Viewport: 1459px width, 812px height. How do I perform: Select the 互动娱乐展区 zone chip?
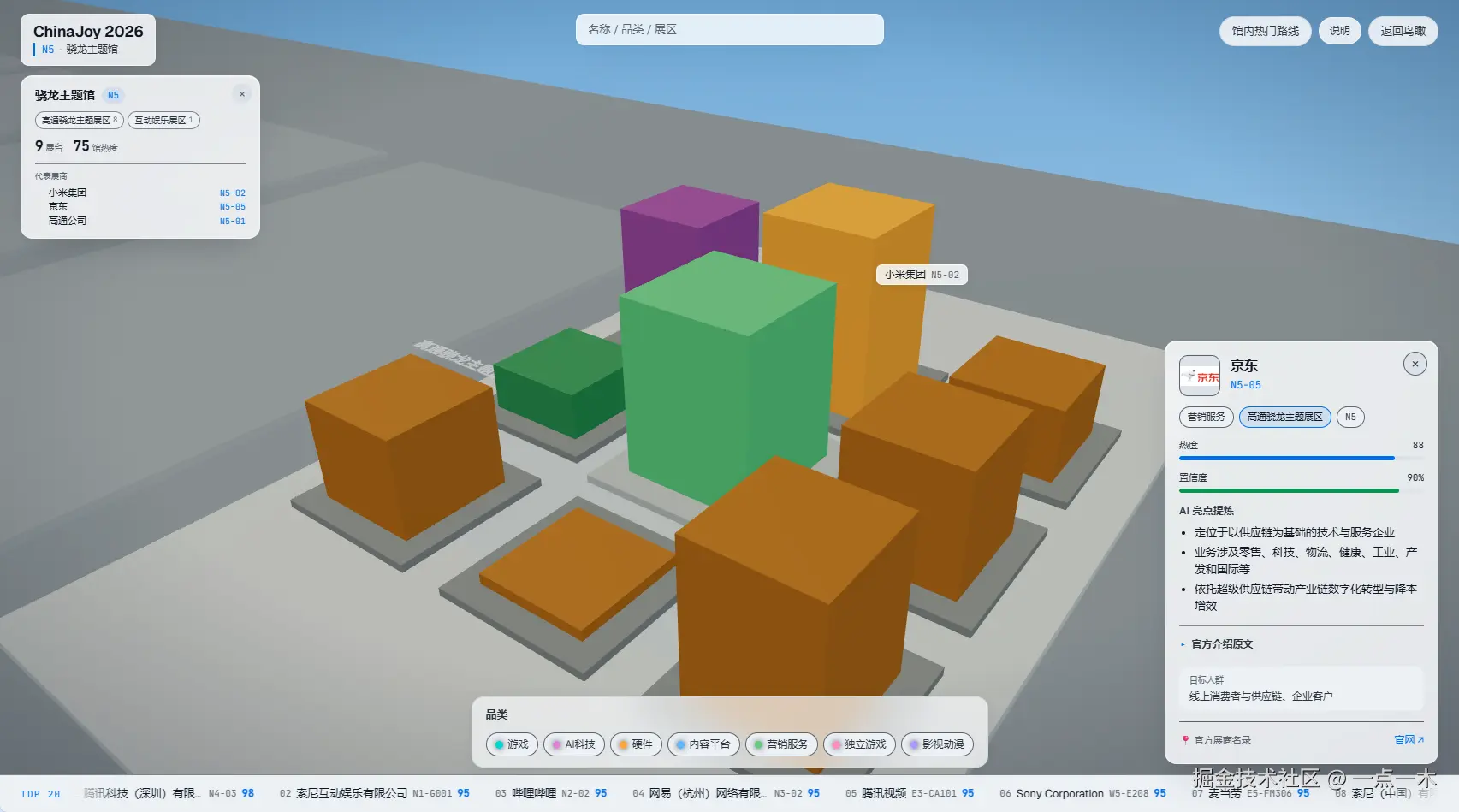(163, 121)
